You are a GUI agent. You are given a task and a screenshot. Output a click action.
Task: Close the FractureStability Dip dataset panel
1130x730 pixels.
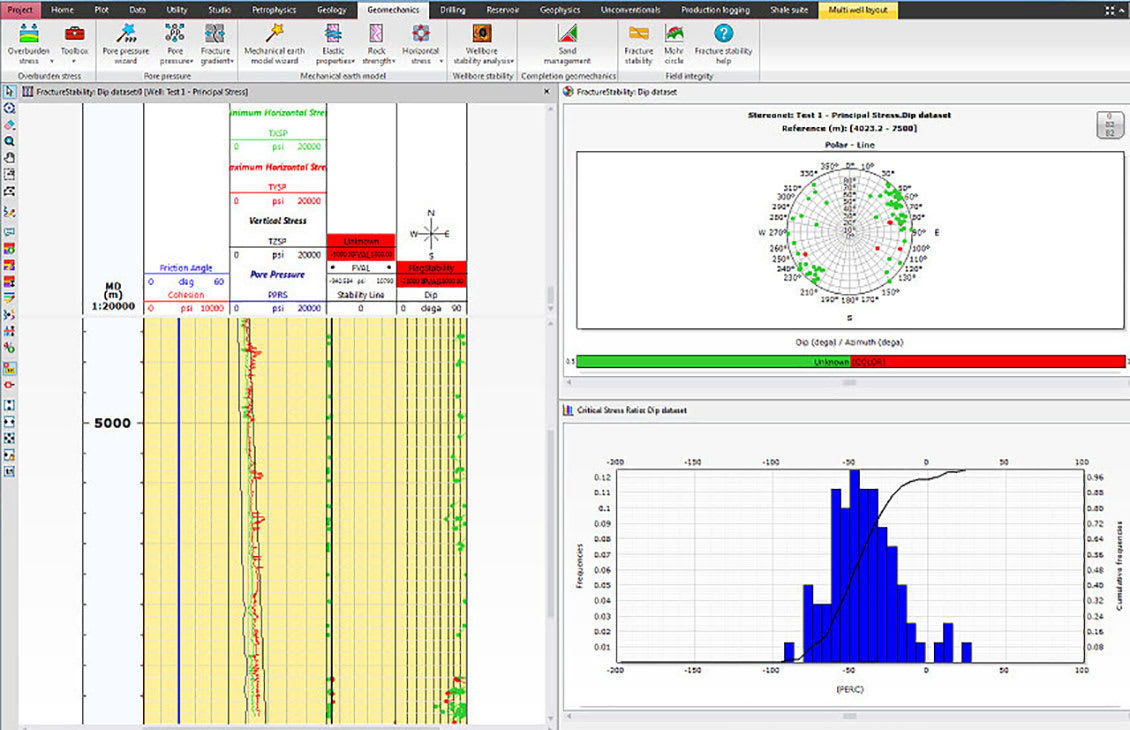(x=546, y=92)
